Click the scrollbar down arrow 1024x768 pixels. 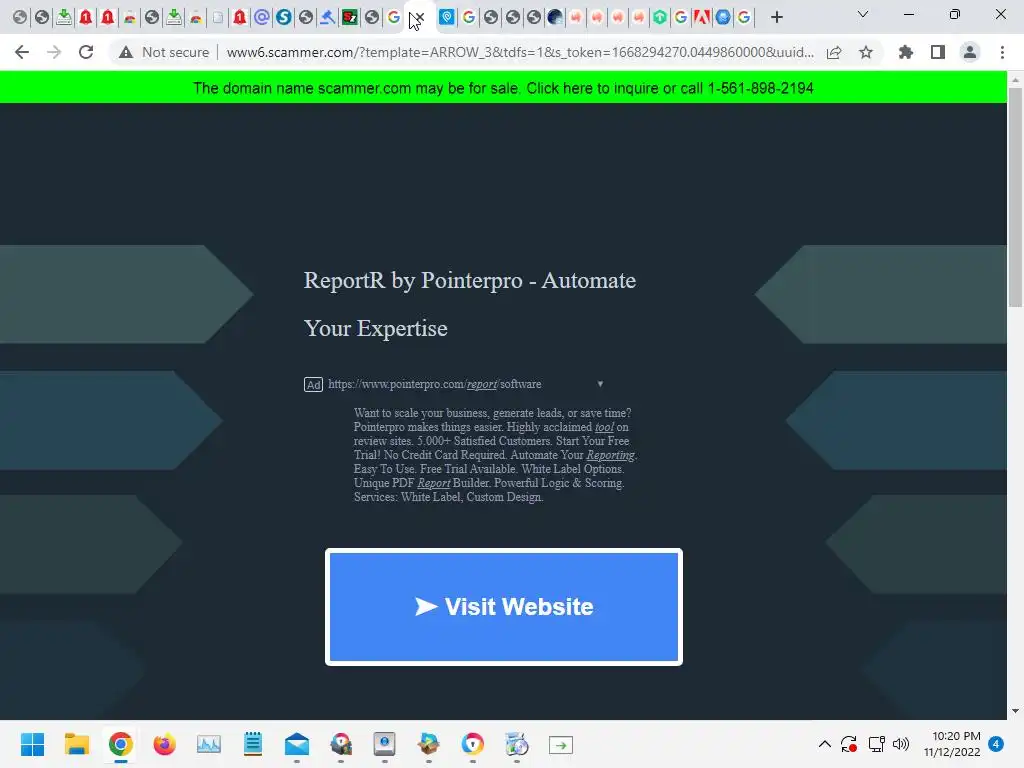(x=1015, y=711)
